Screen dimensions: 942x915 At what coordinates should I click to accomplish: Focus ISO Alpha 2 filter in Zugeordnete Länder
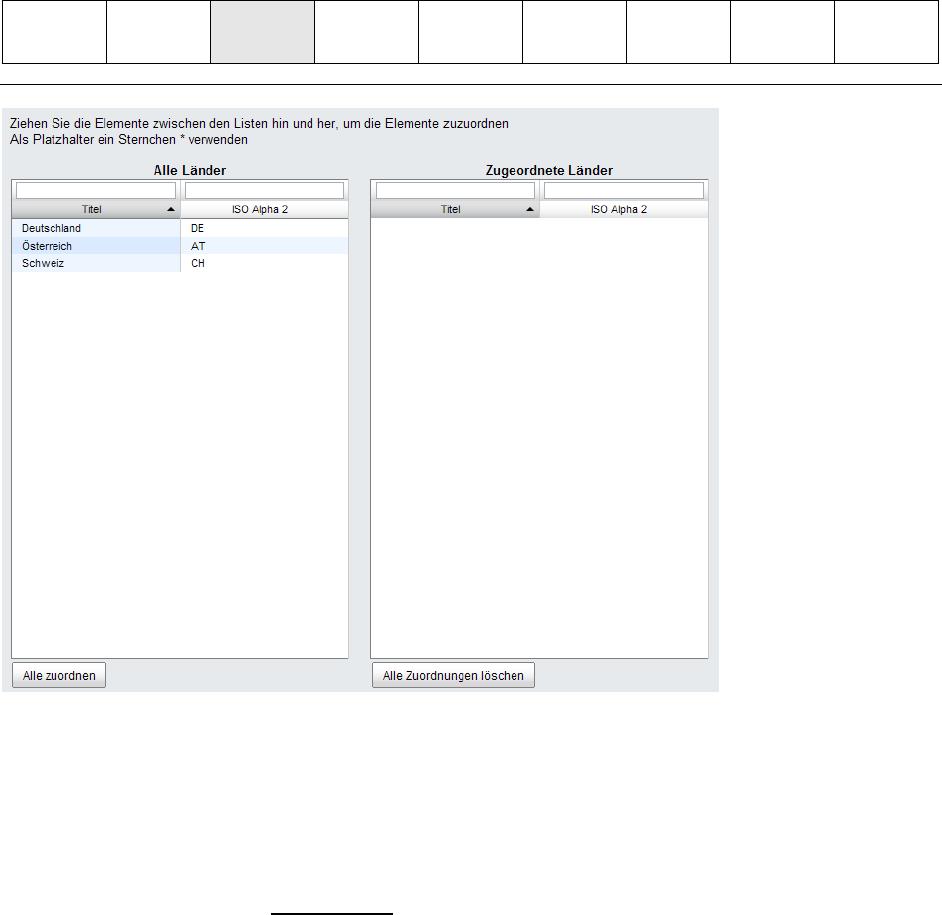click(x=624, y=190)
